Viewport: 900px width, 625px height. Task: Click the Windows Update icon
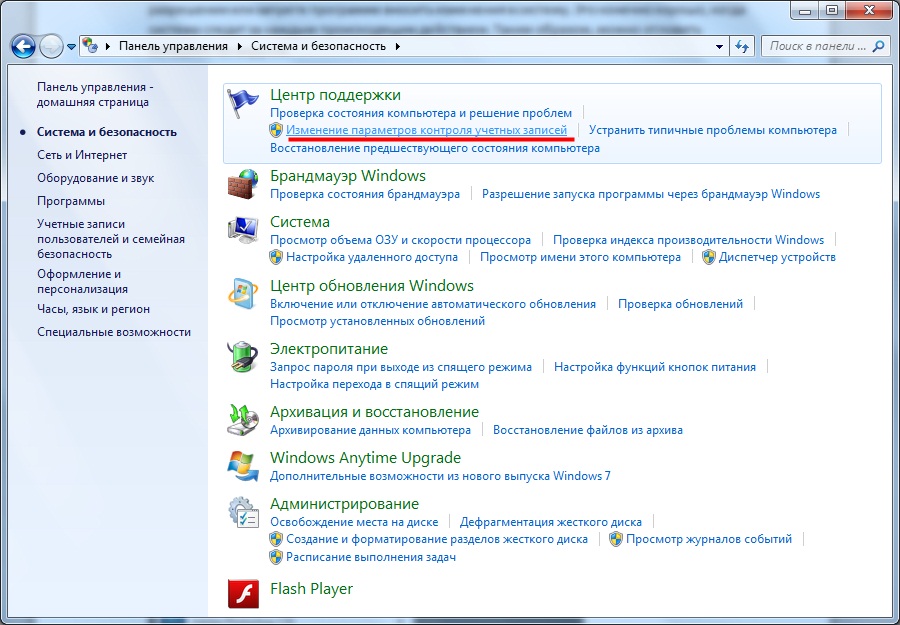click(243, 294)
